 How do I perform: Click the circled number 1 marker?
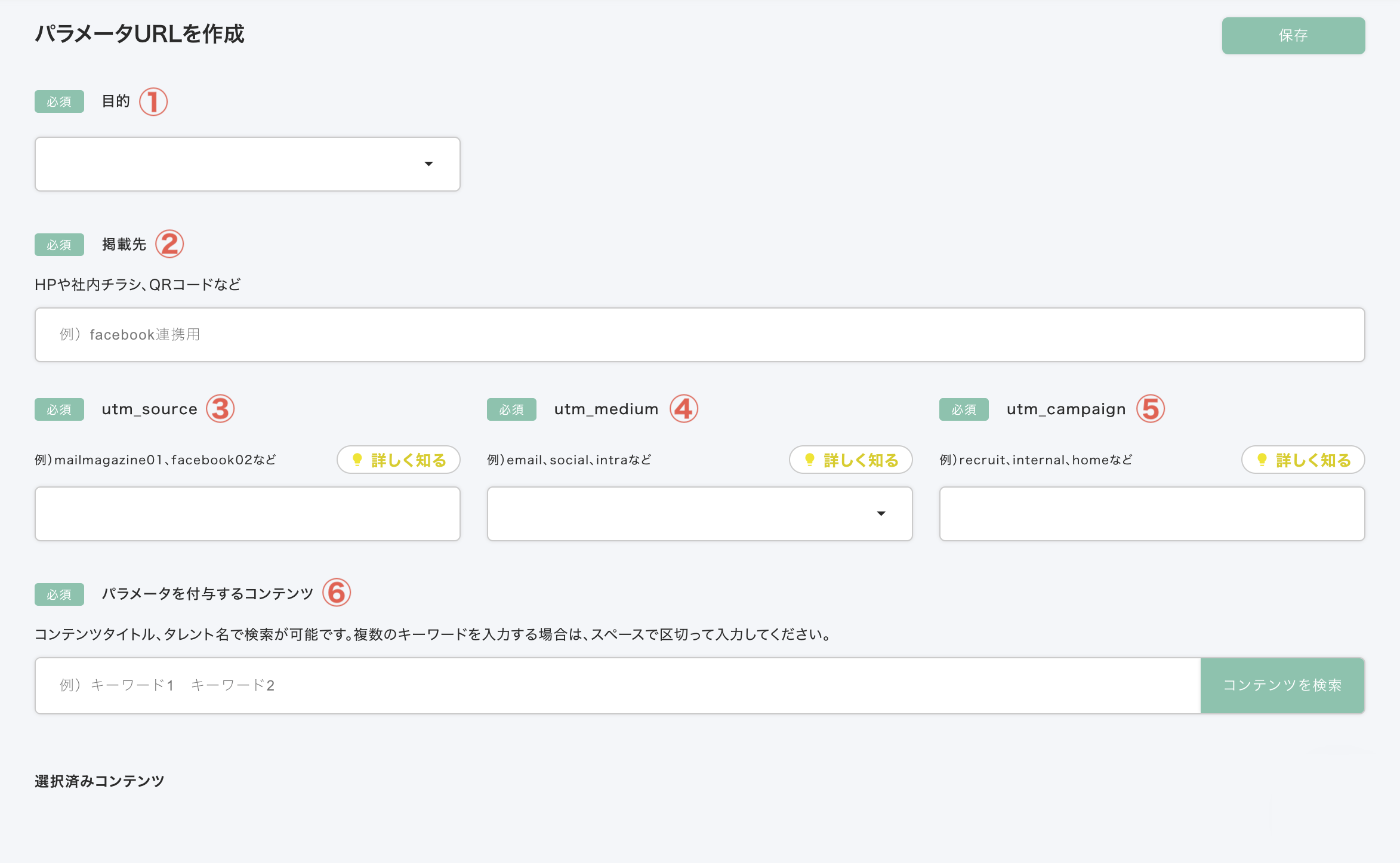tap(153, 101)
